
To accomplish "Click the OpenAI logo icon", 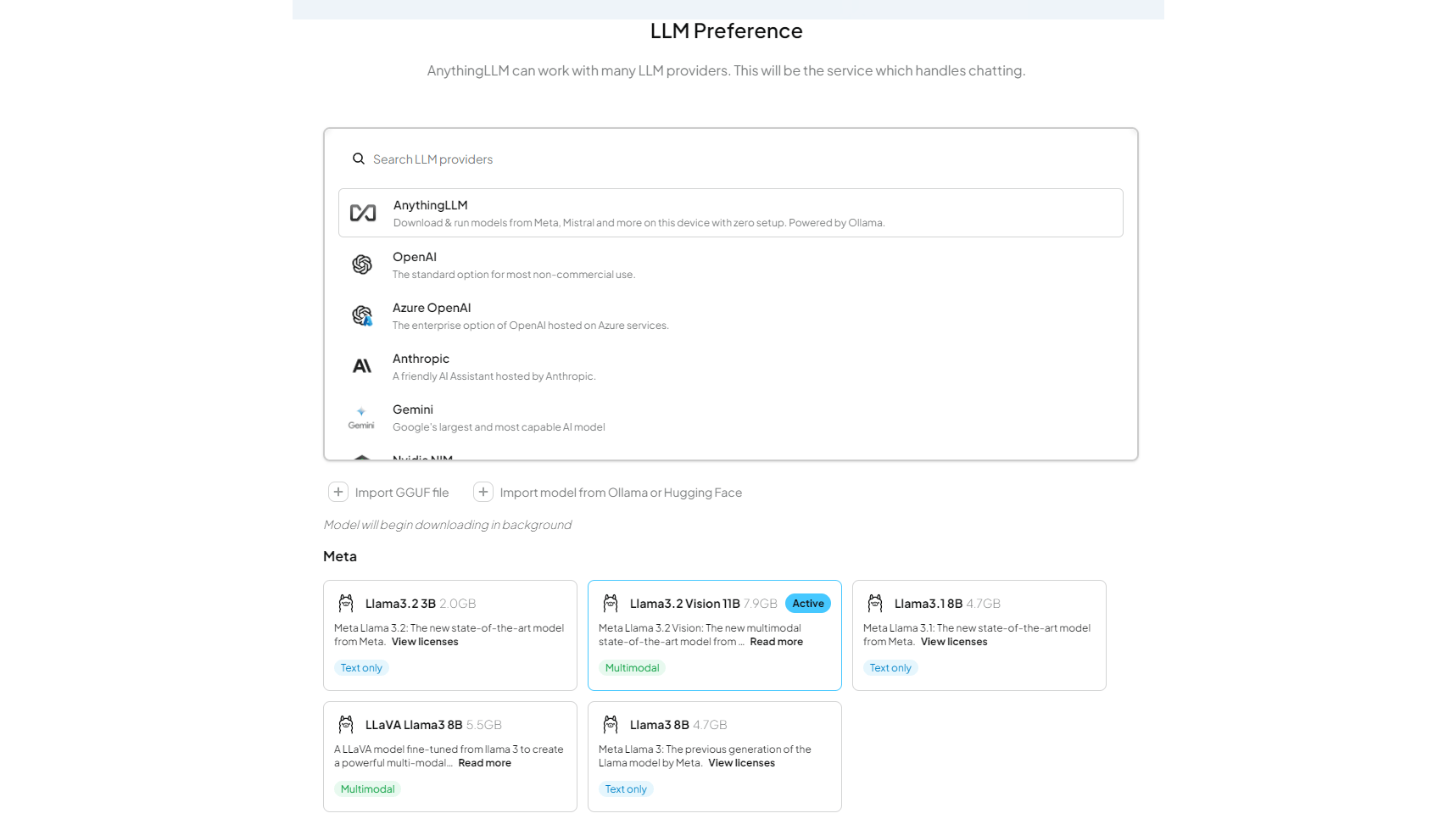I will [x=362, y=265].
